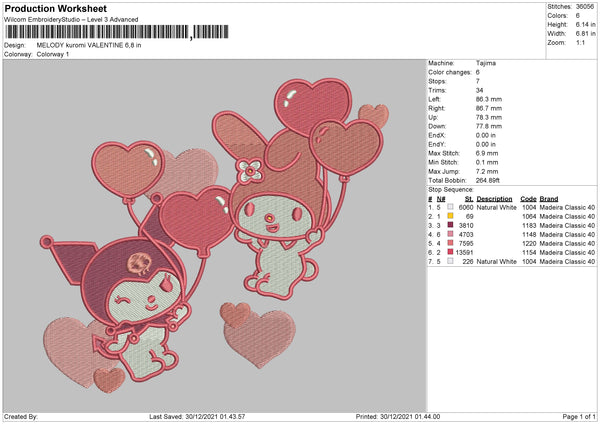Click the 'Stops:' label

tap(437, 81)
